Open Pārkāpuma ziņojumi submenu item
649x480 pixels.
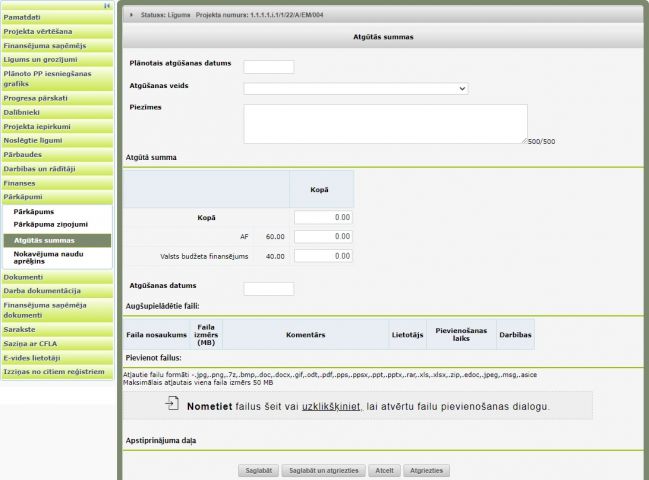click(x=51, y=225)
